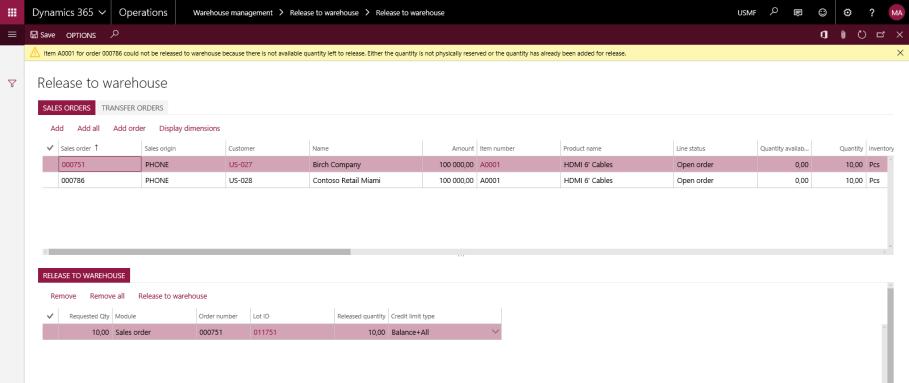Open the filter pane funnel icon
The width and height of the screenshot is (909, 383).
coord(12,83)
